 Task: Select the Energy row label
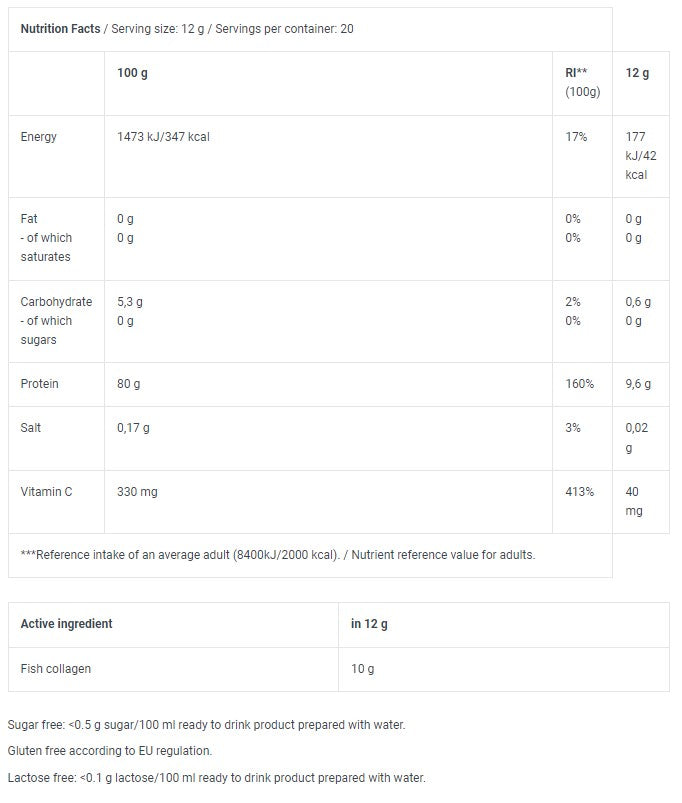click(39, 137)
